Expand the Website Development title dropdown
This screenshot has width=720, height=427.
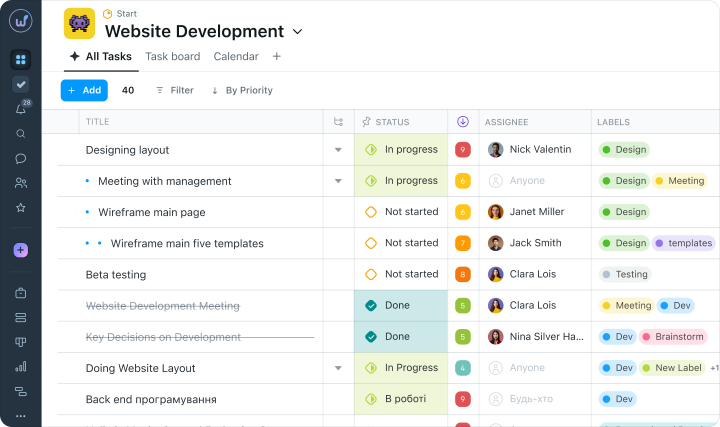298,32
